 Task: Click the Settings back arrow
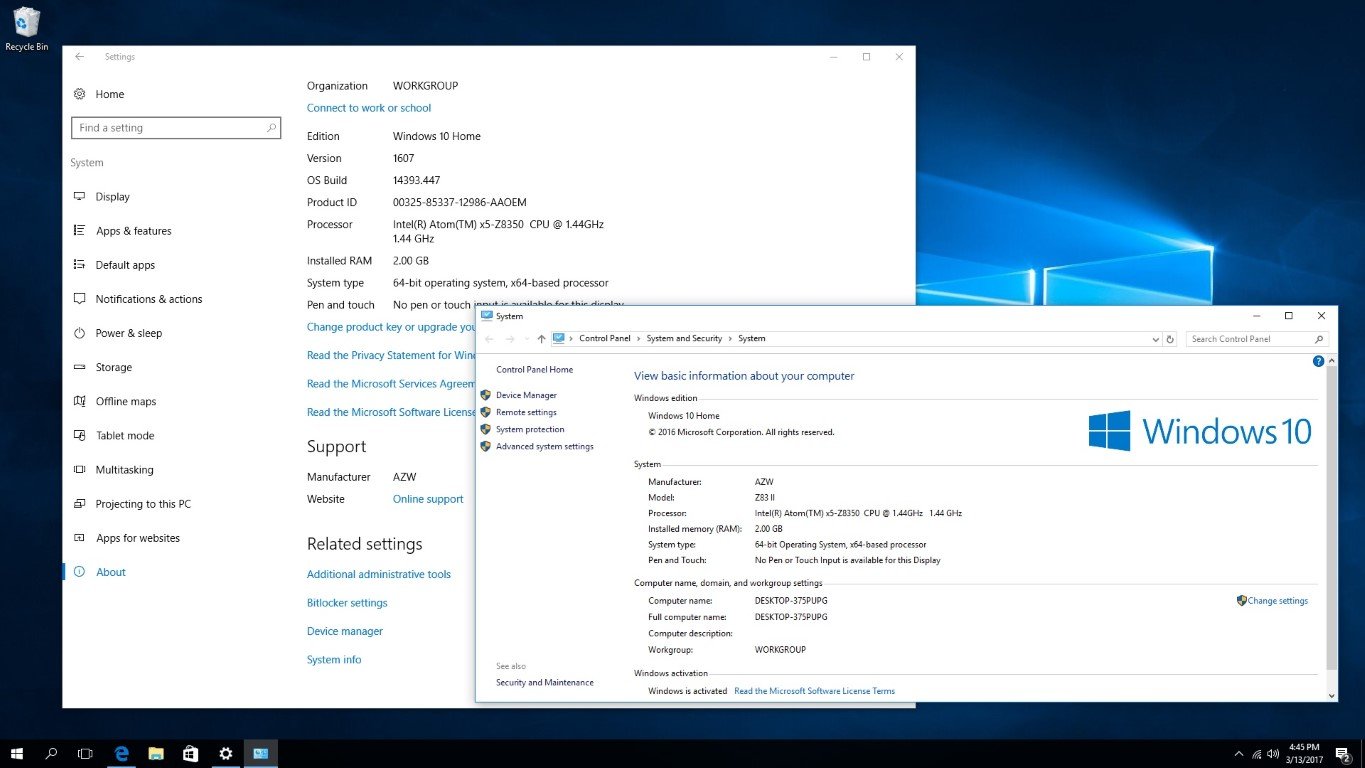80,57
